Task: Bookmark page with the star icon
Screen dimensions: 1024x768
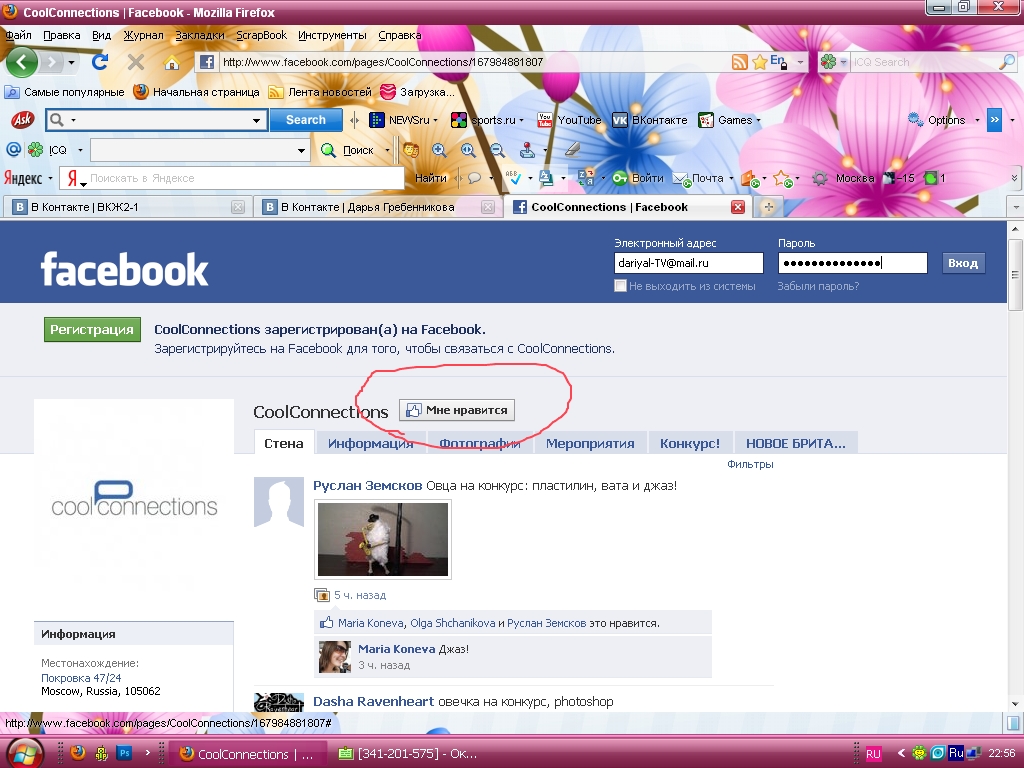Action: point(760,62)
